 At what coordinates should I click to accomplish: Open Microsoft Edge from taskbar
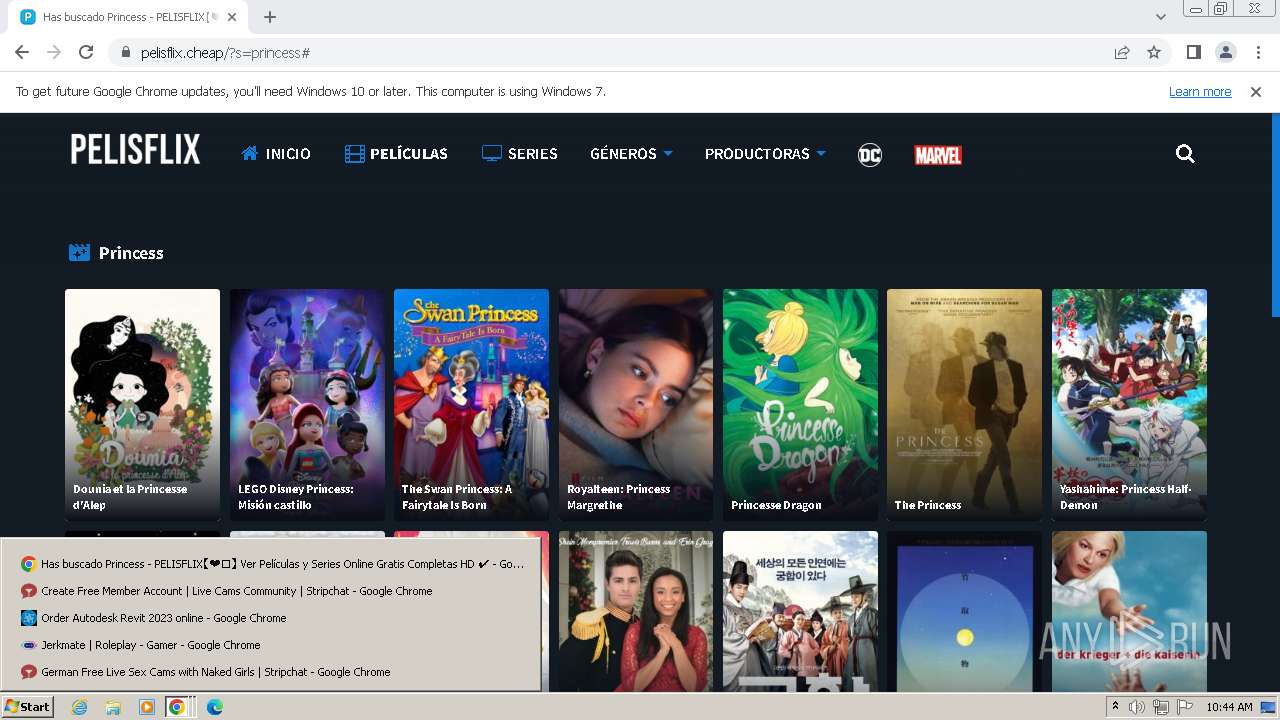tap(215, 707)
